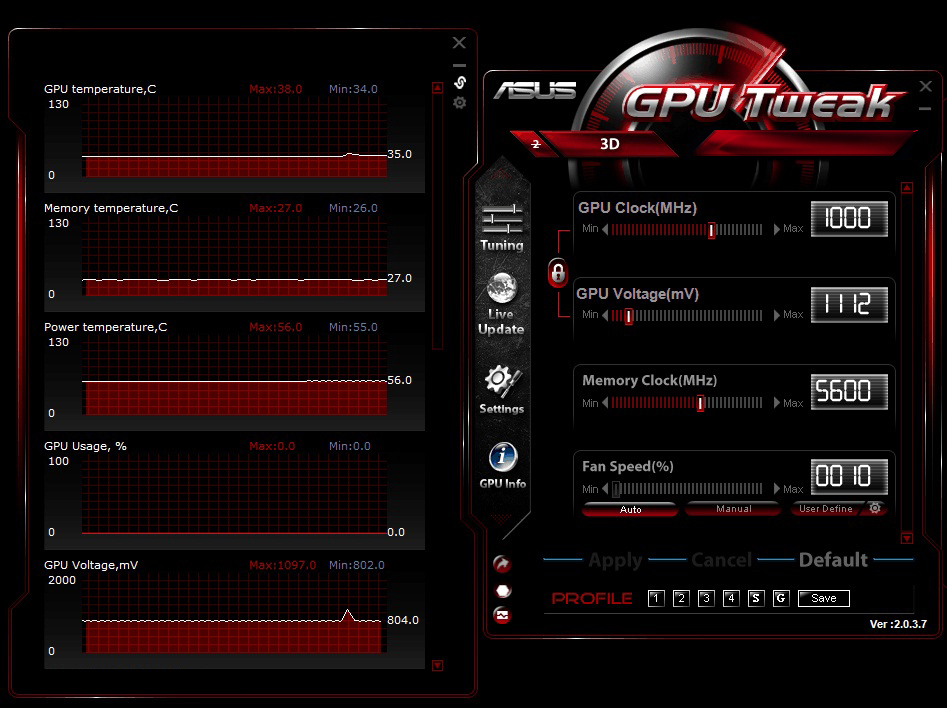Save the current profile
Viewport: 947px width, 708px height.
pyautogui.click(x=824, y=598)
